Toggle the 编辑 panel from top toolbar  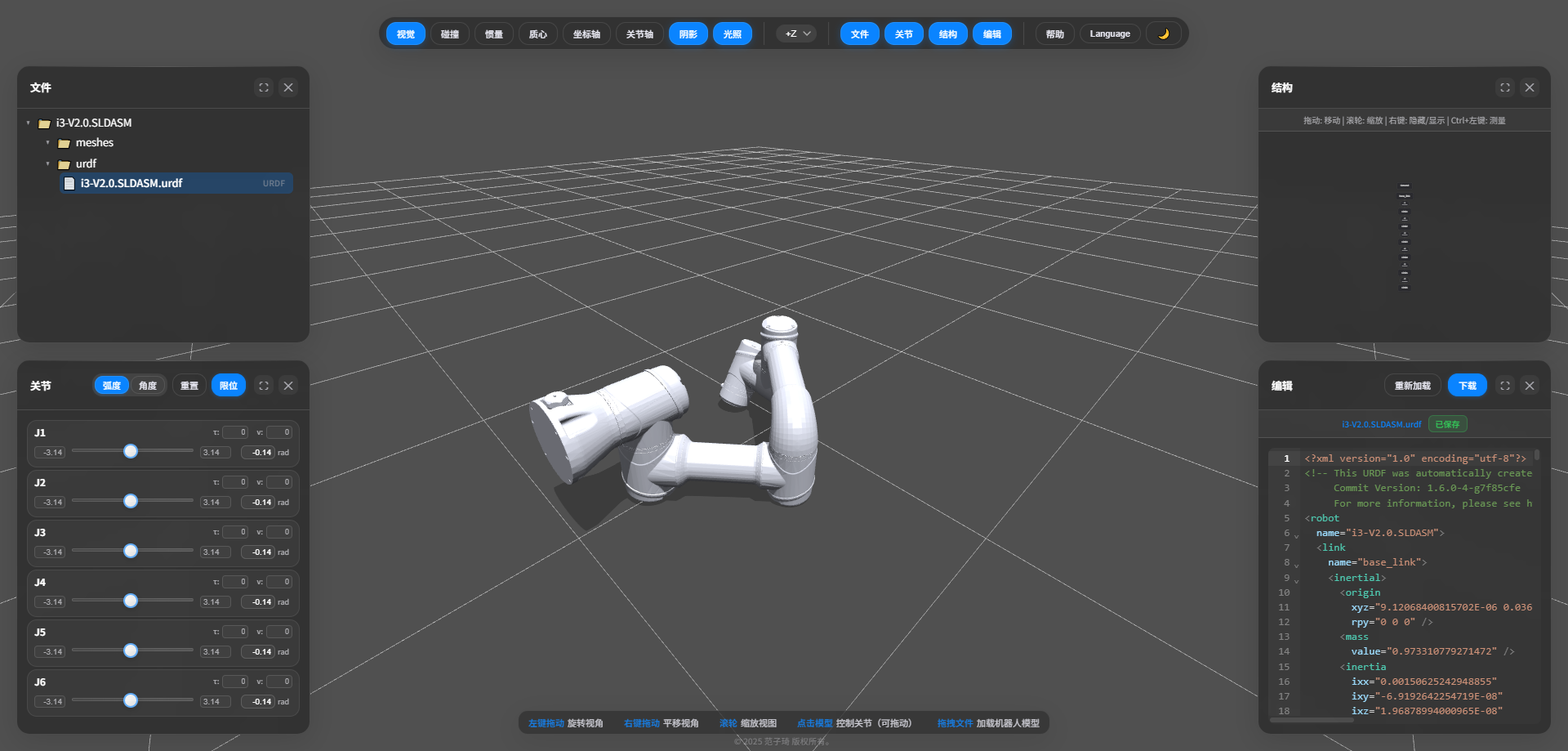click(992, 34)
